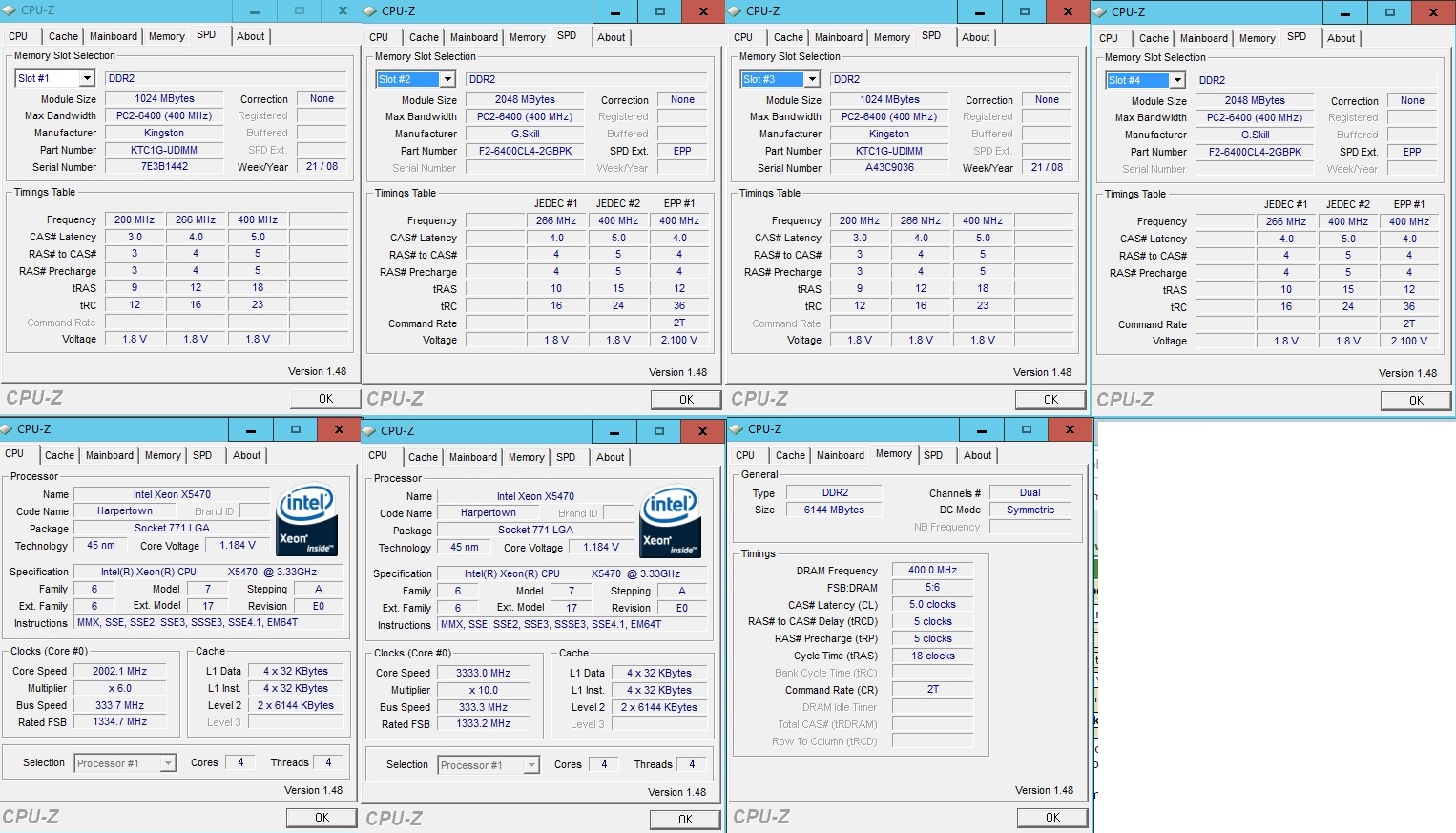Click manufacturer G.Skill in Slot #4 window
The height and width of the screenshot is (833, 1456).
coord(1255,135)
